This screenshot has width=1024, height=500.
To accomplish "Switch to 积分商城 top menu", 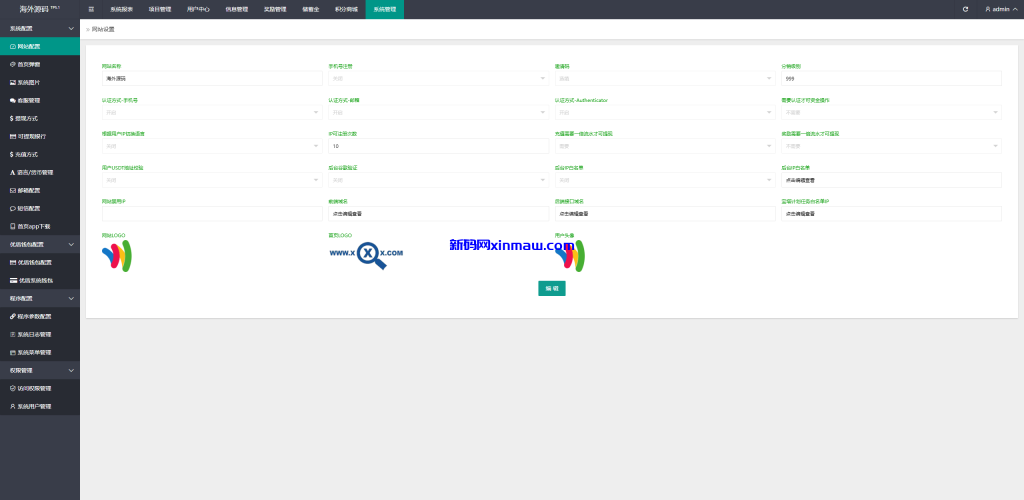I will click(x=344, y=9).
